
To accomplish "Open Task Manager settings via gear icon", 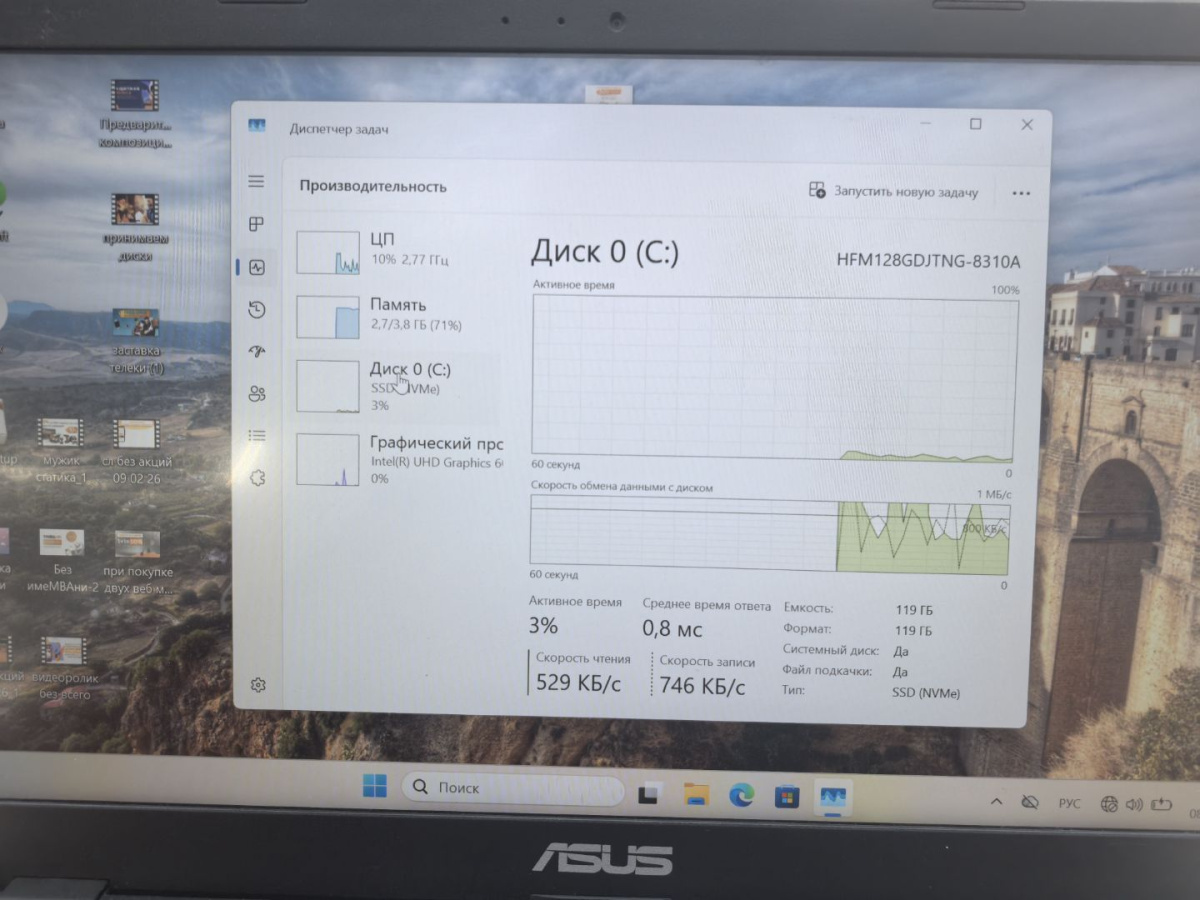I will coord(257,684).
